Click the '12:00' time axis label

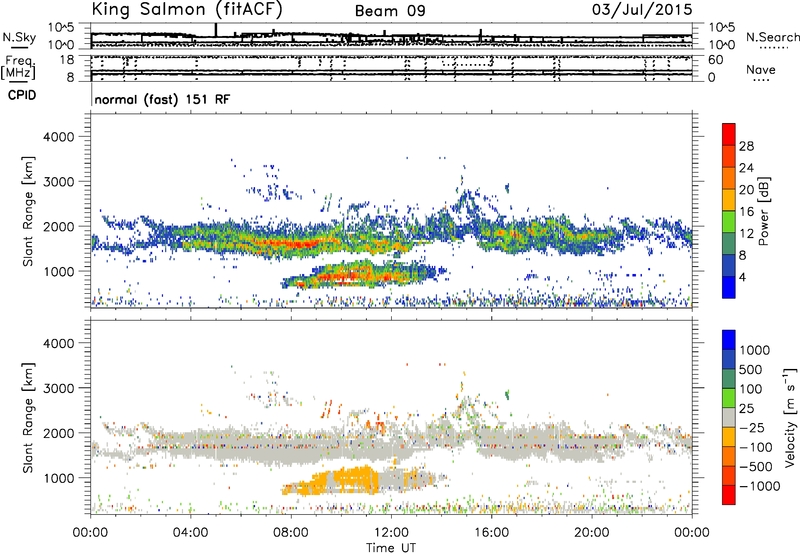pos(391,533)
